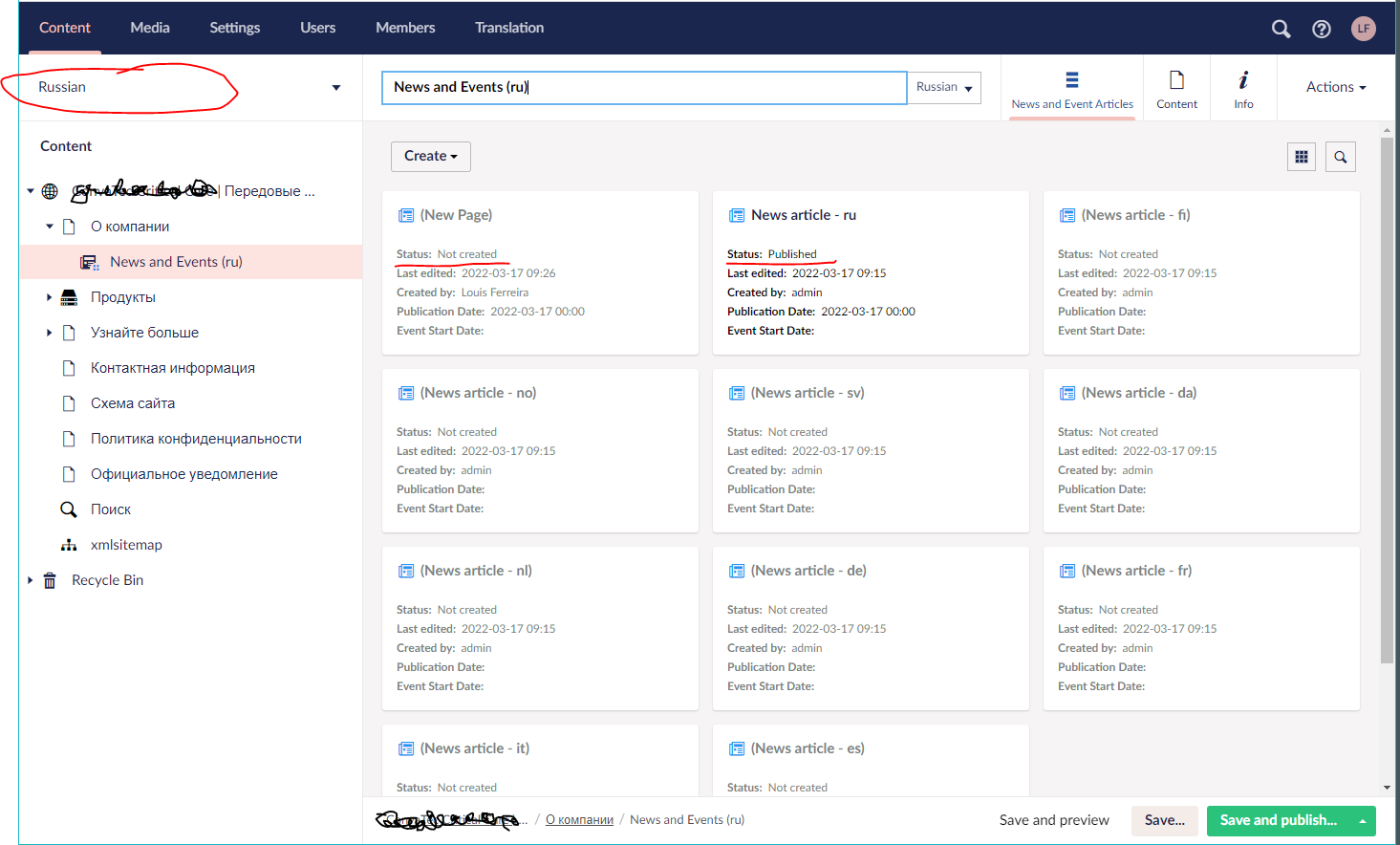Open the Members section

(x=405, y=28)
